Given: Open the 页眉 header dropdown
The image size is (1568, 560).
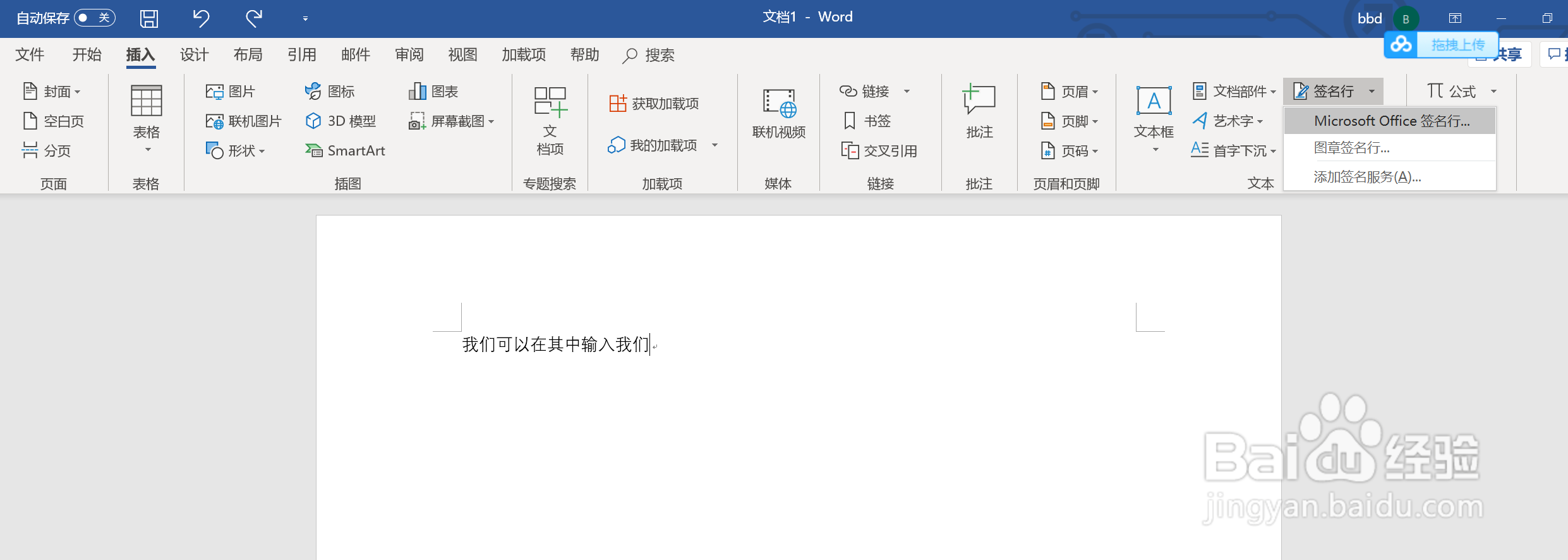Looking at the screenshot, I should [x=1070, y=92].
